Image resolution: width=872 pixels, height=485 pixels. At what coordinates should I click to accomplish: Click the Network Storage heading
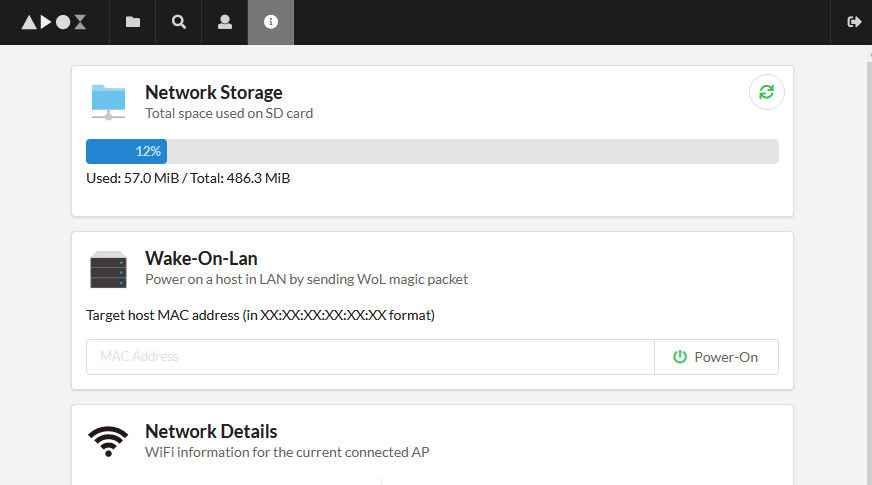point(214,92)
